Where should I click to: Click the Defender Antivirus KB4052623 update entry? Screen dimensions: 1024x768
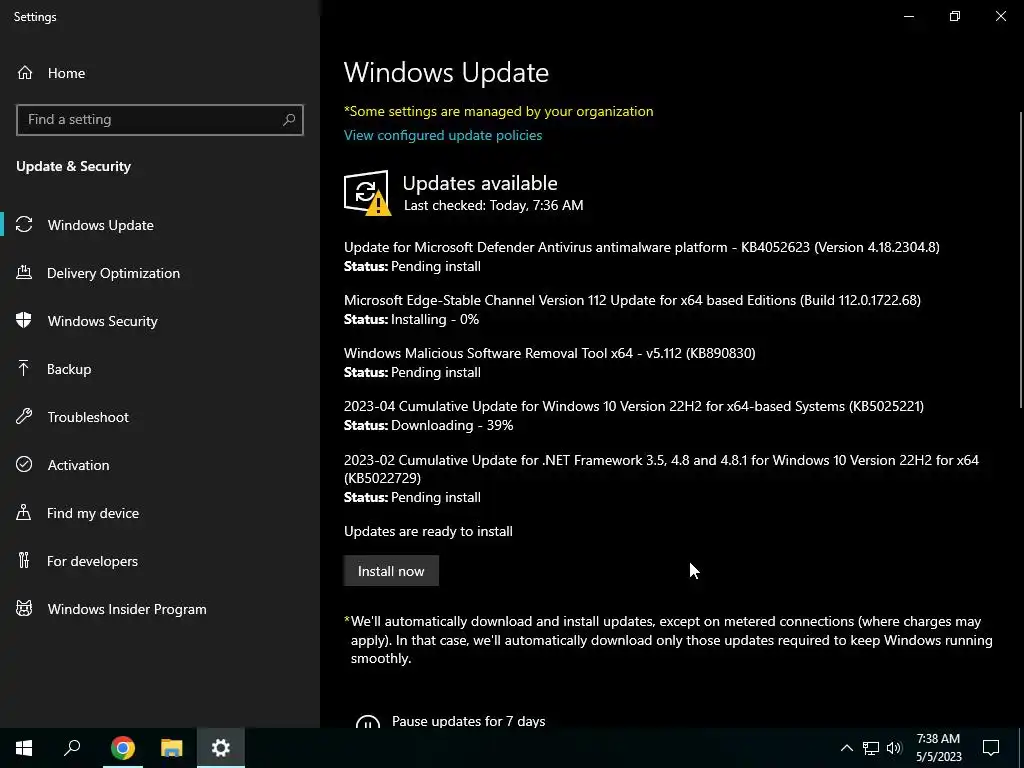point(641,257)
